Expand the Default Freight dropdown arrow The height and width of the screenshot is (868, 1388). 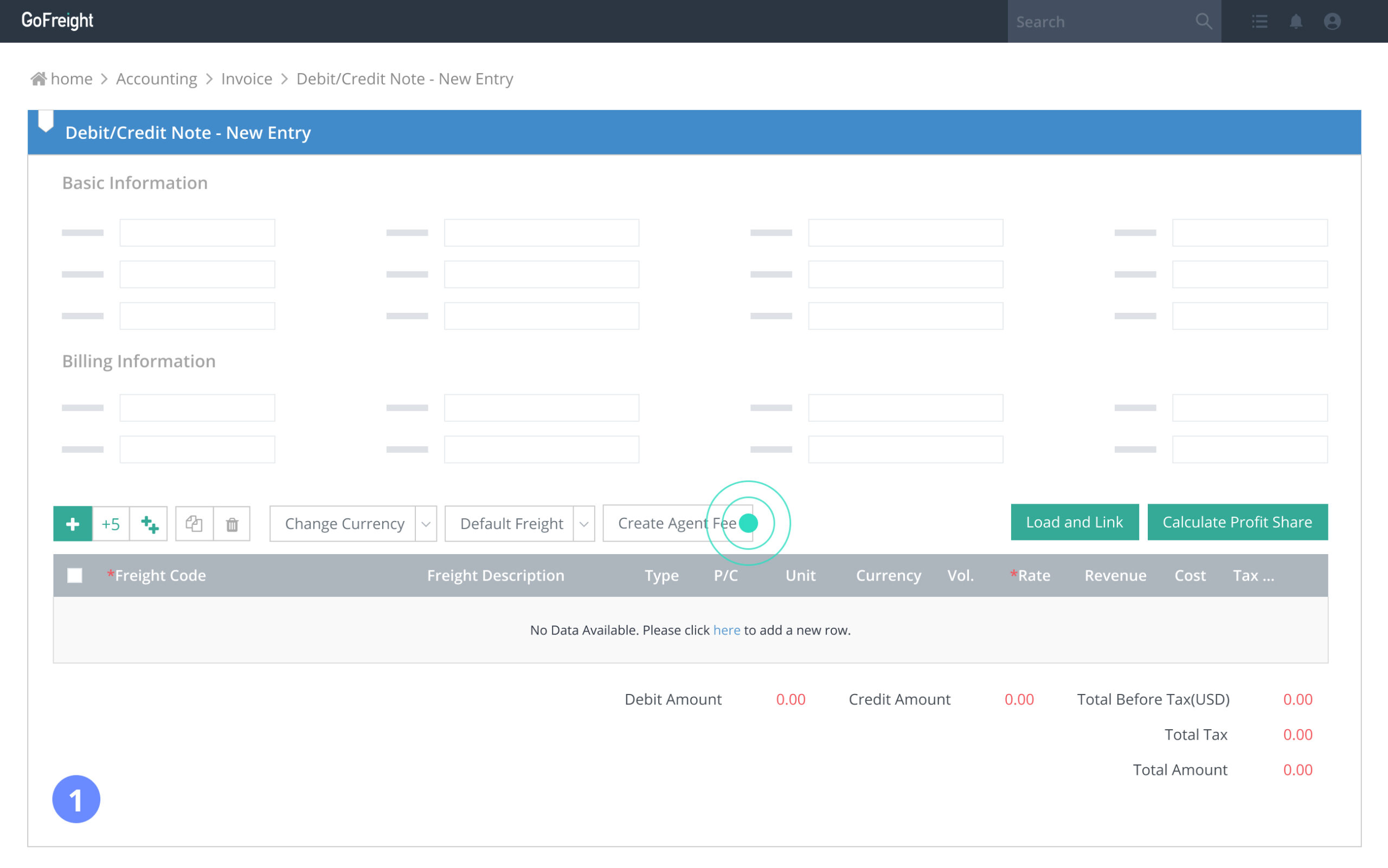[x=584, y=524]
